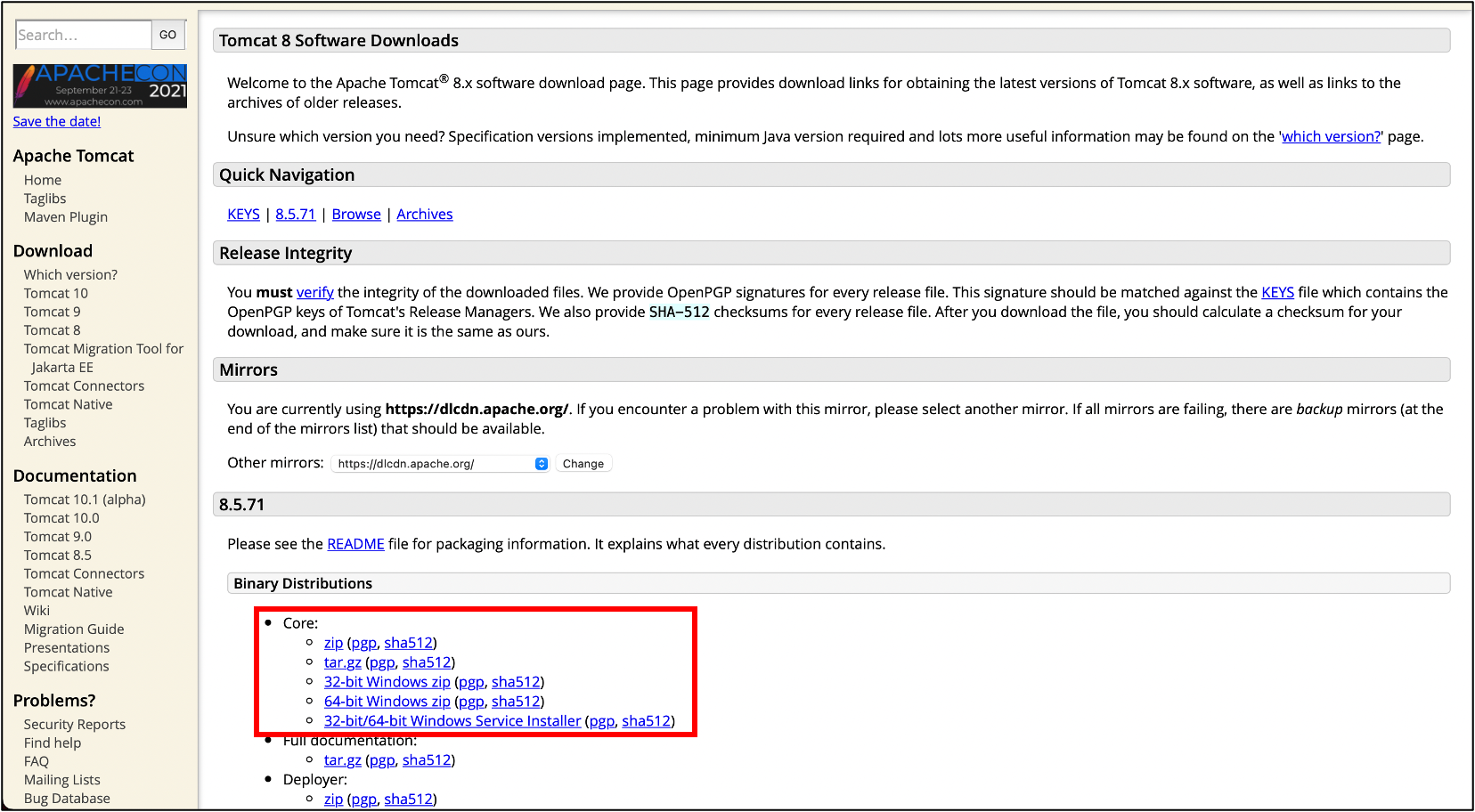Image resolution: width=1475 pixels, height=812 pixels.
Task: Open sha512 checksum for Core zip
Action: pos(409,643)
